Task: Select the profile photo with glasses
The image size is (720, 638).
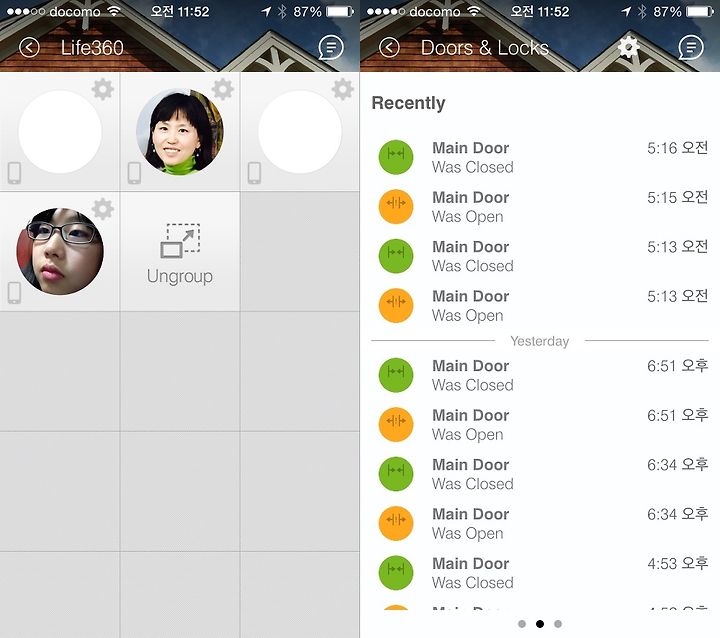Action: tap(60, 251)
